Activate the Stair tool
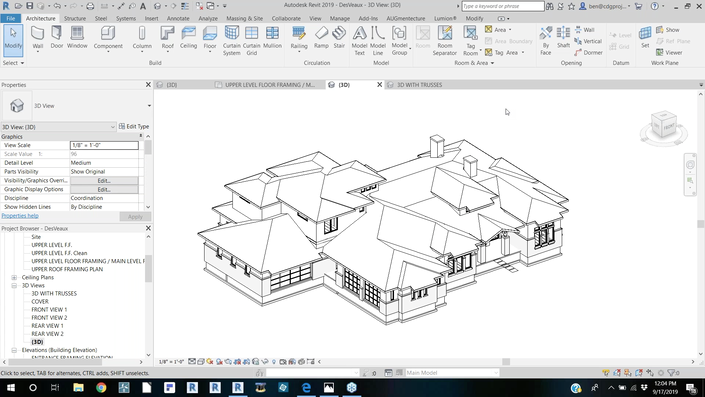 pyautogui.click(x=339, y=37)
